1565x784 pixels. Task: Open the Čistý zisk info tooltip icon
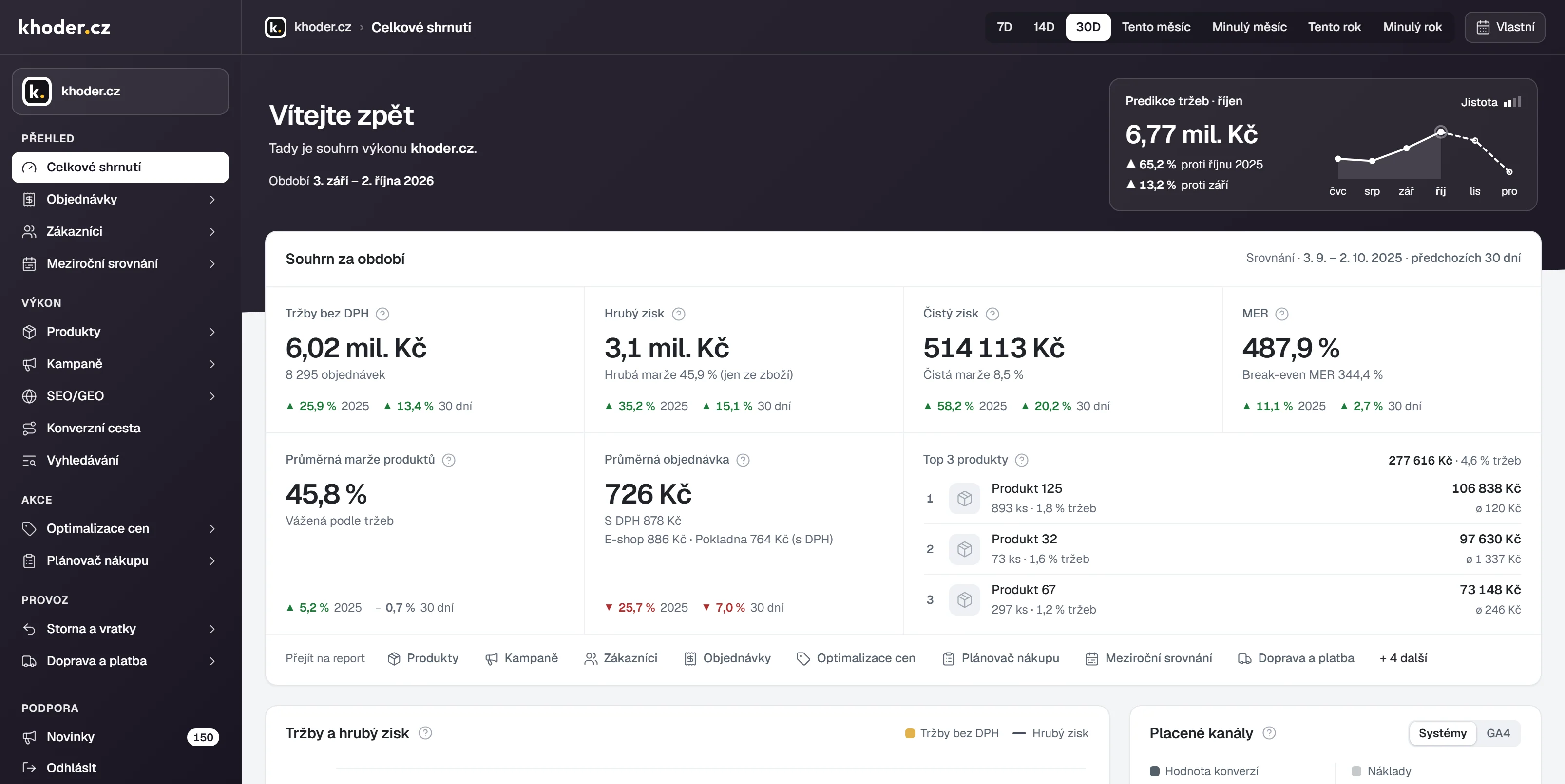click(x=992, y=314)
